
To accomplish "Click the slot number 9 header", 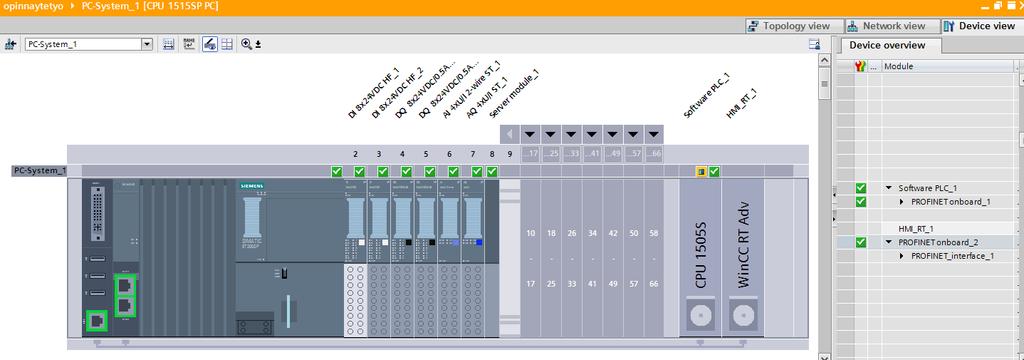I will coord(510,154).
